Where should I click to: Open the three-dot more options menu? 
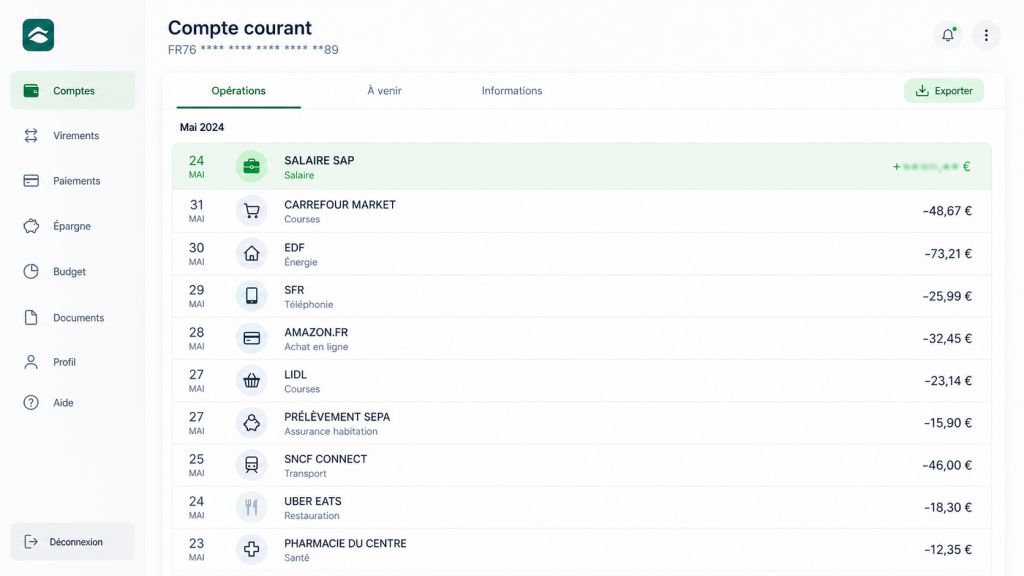(x=986, y=35)
